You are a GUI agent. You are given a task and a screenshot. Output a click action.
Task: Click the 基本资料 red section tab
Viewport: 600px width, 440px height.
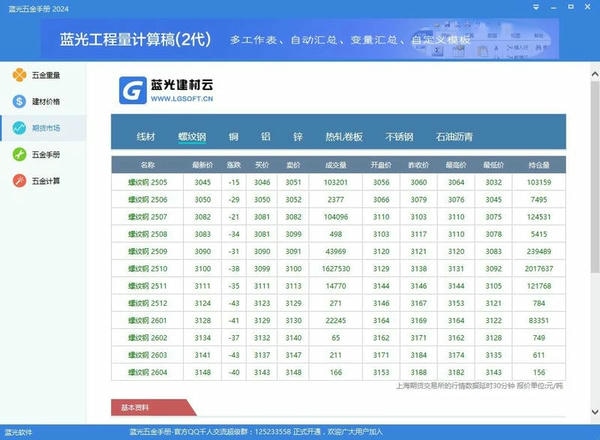tap(153, 407)
